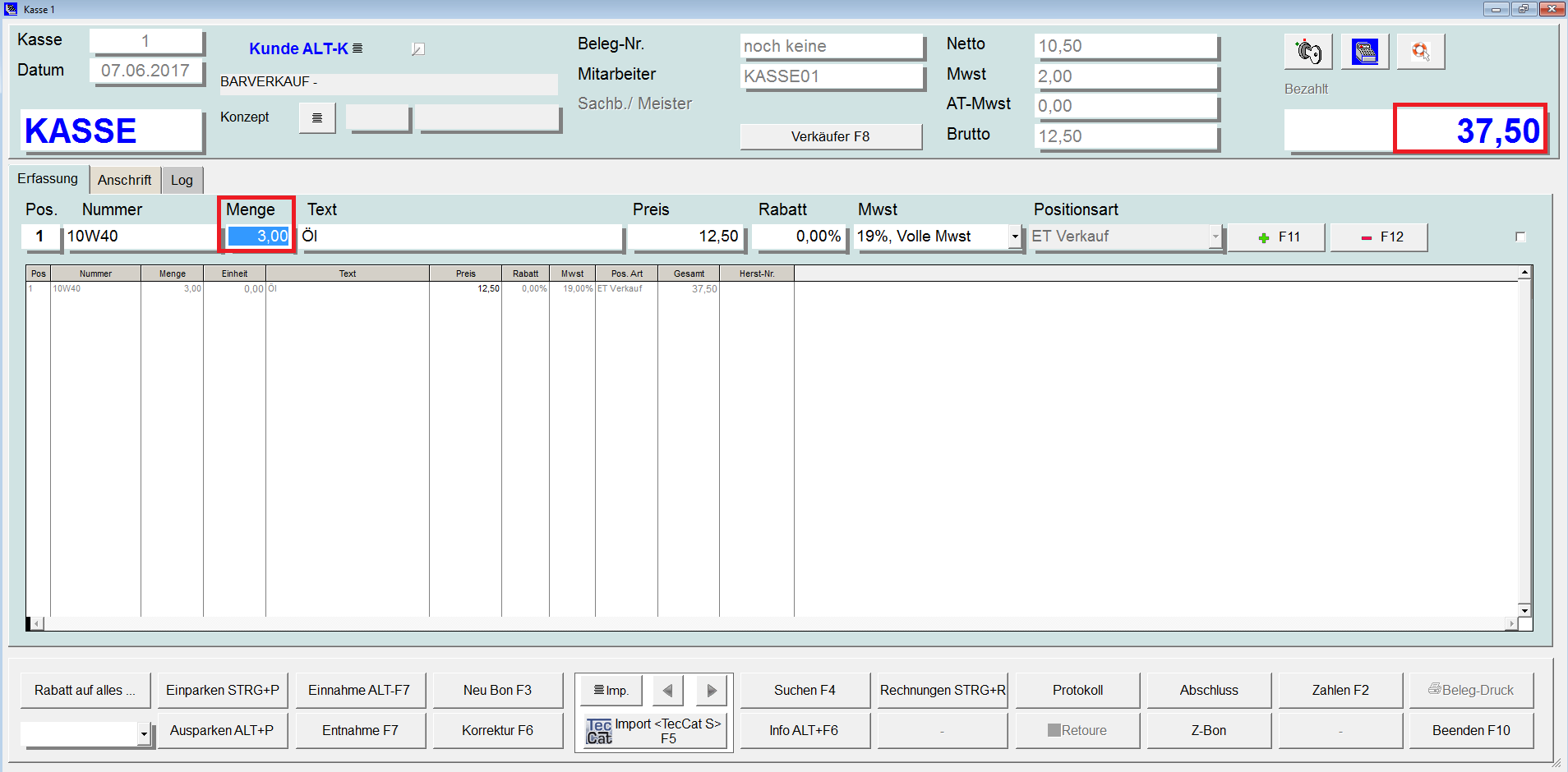
Task: Click the table cell 10W40
Action: [95, 289]
